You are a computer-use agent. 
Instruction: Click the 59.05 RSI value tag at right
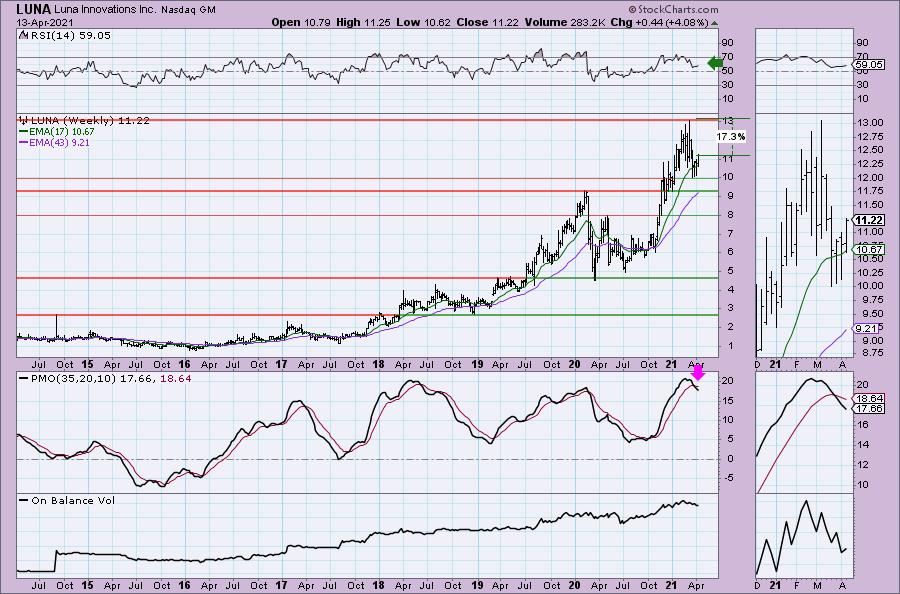tap(869, 64)
